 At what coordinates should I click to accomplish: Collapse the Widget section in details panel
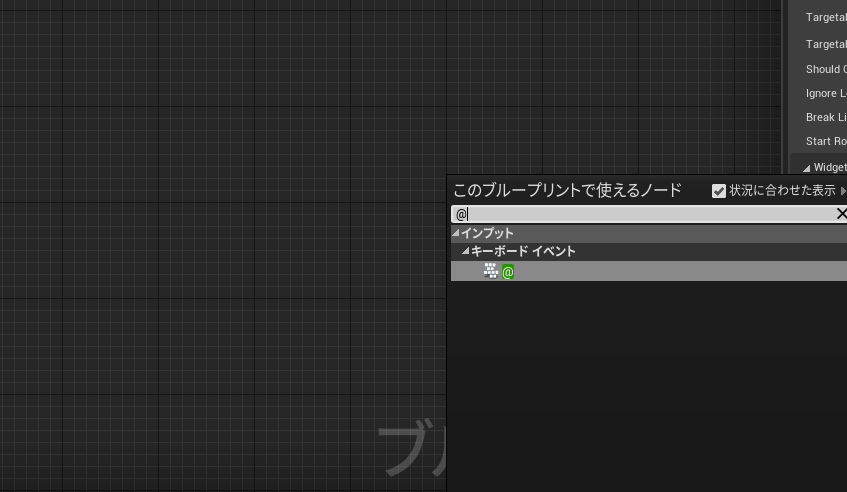tap(806, 168)
